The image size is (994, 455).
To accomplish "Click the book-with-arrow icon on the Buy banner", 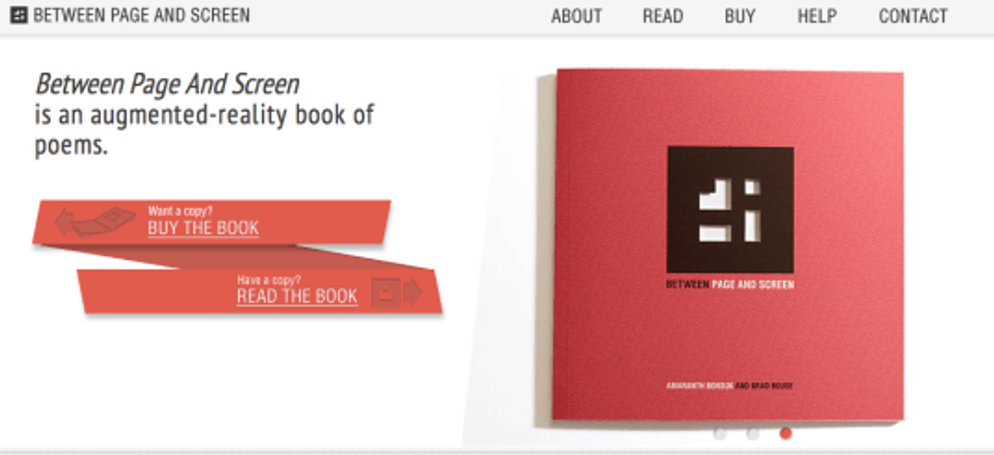I will (x=95, y=222).
